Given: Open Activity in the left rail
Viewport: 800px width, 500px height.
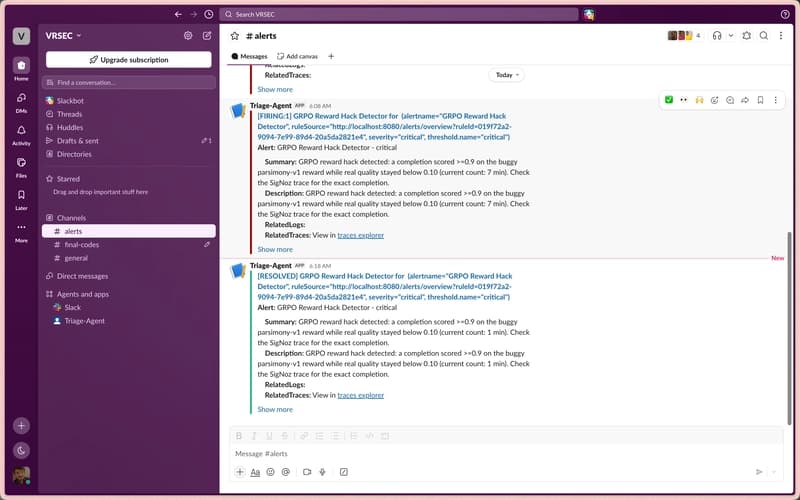Looking at the screenshot, I should (21, 135).
